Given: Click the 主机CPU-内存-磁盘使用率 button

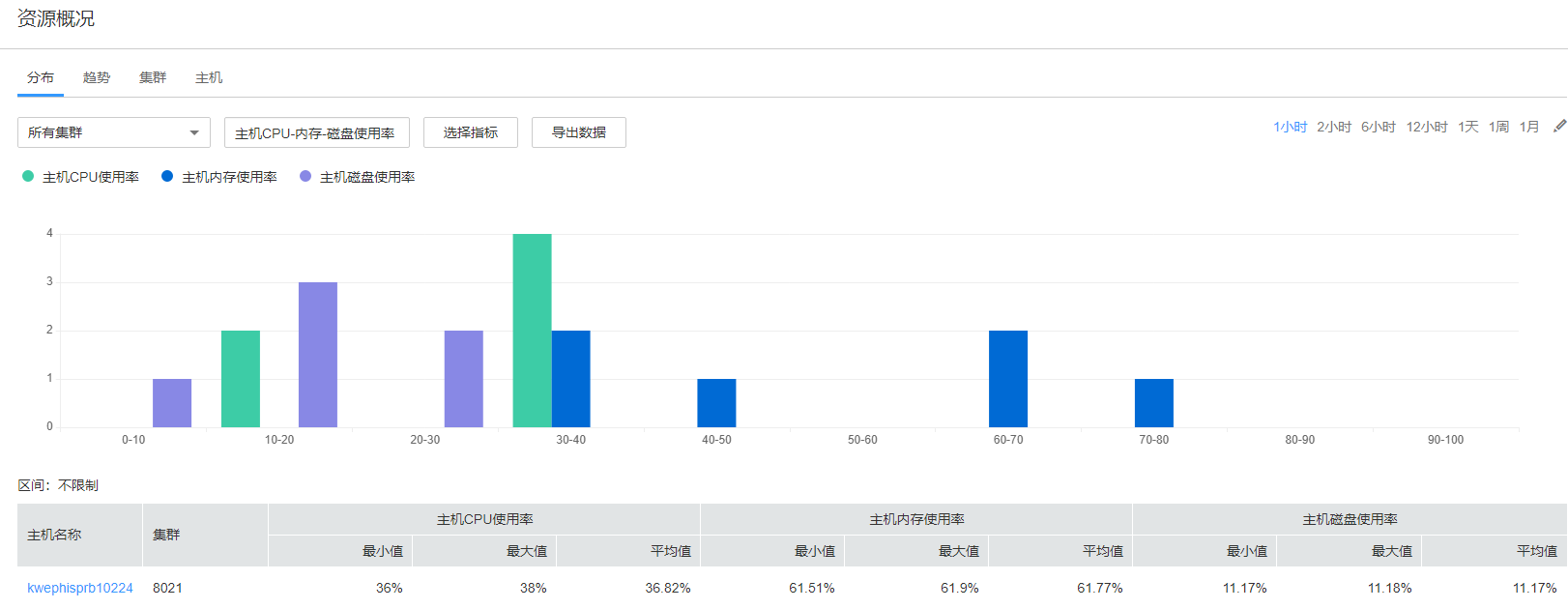Looking at the screenshot, I should 316,132.
